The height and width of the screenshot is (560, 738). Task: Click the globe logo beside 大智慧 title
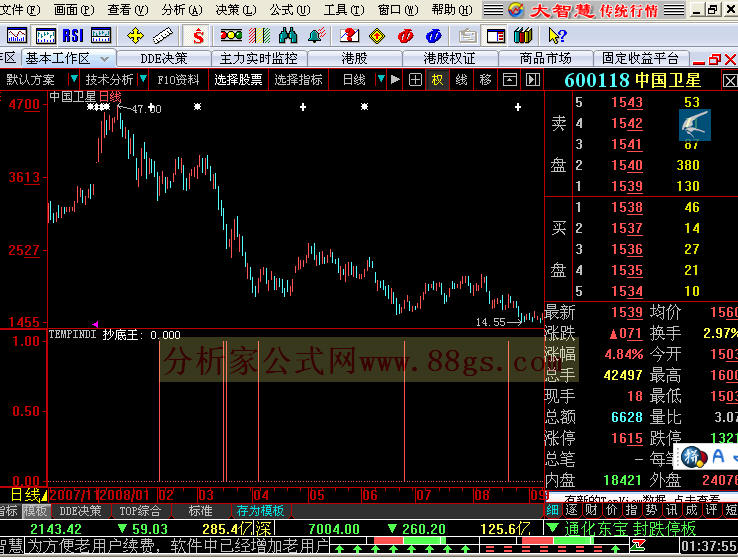(516, 9)
